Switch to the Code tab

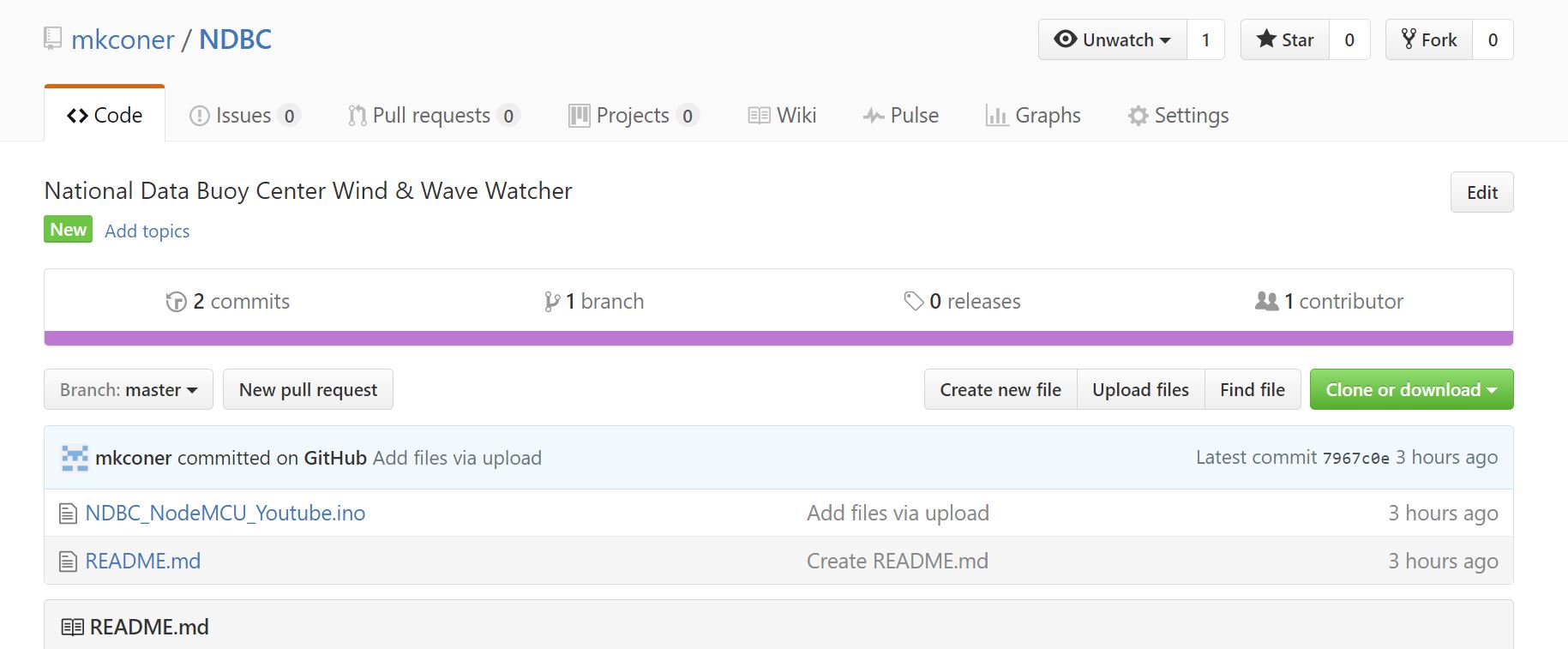tap(105, 115)
